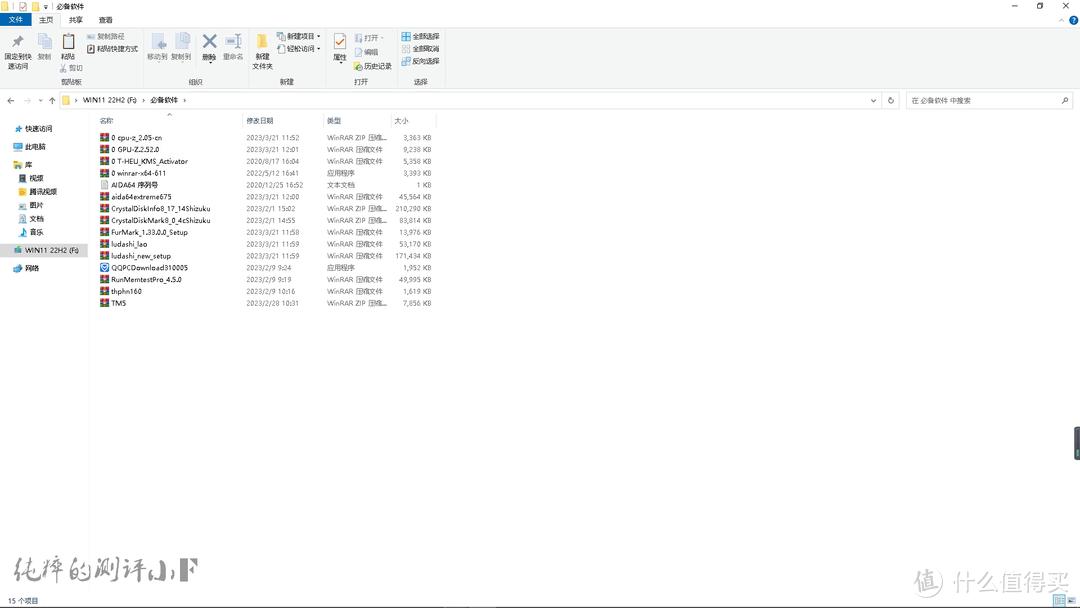
Task: Switch to the 查看 ribbon tab
Action: [x=105, y=20]
